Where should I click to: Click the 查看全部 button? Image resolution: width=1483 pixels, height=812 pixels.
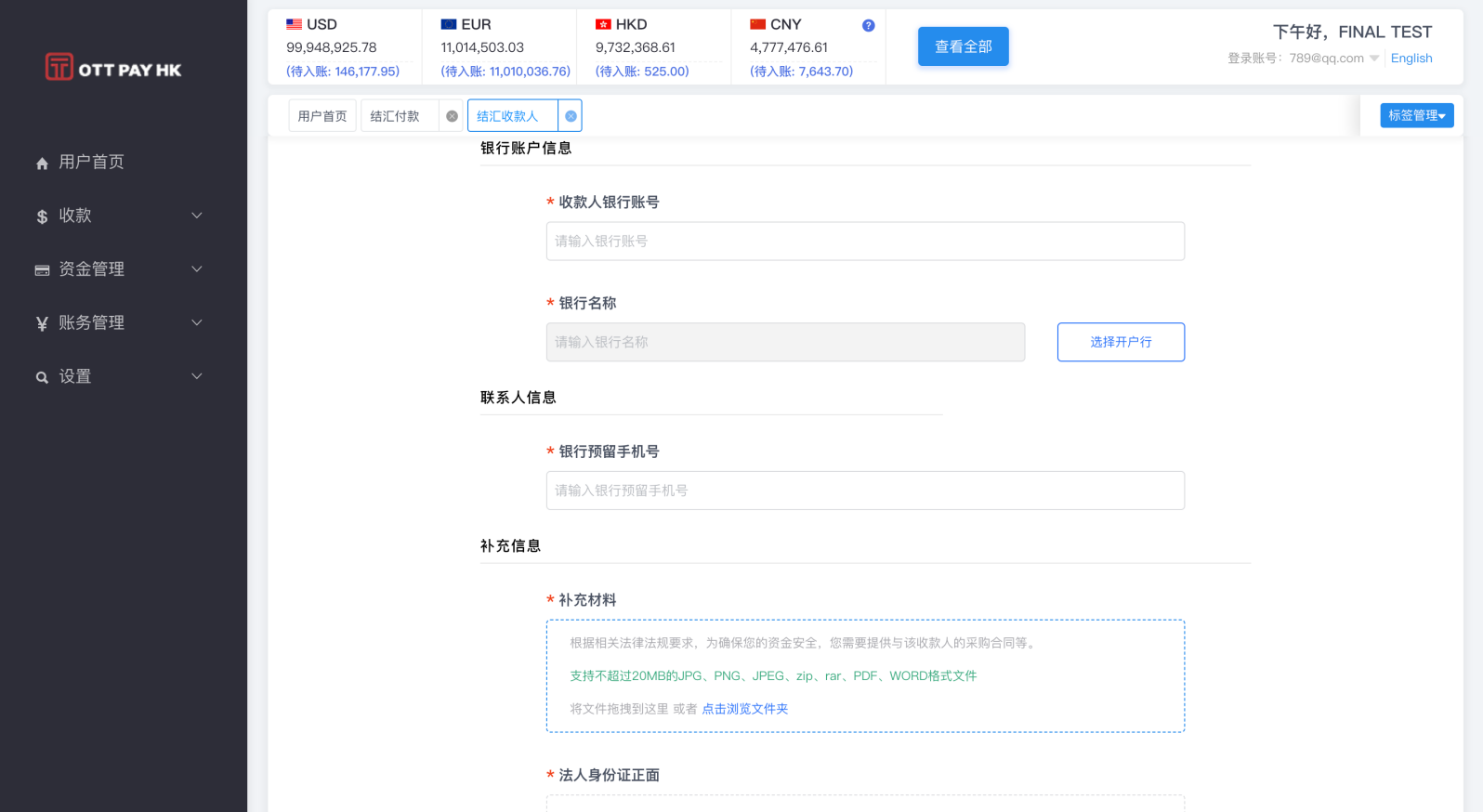click(964, 46)
